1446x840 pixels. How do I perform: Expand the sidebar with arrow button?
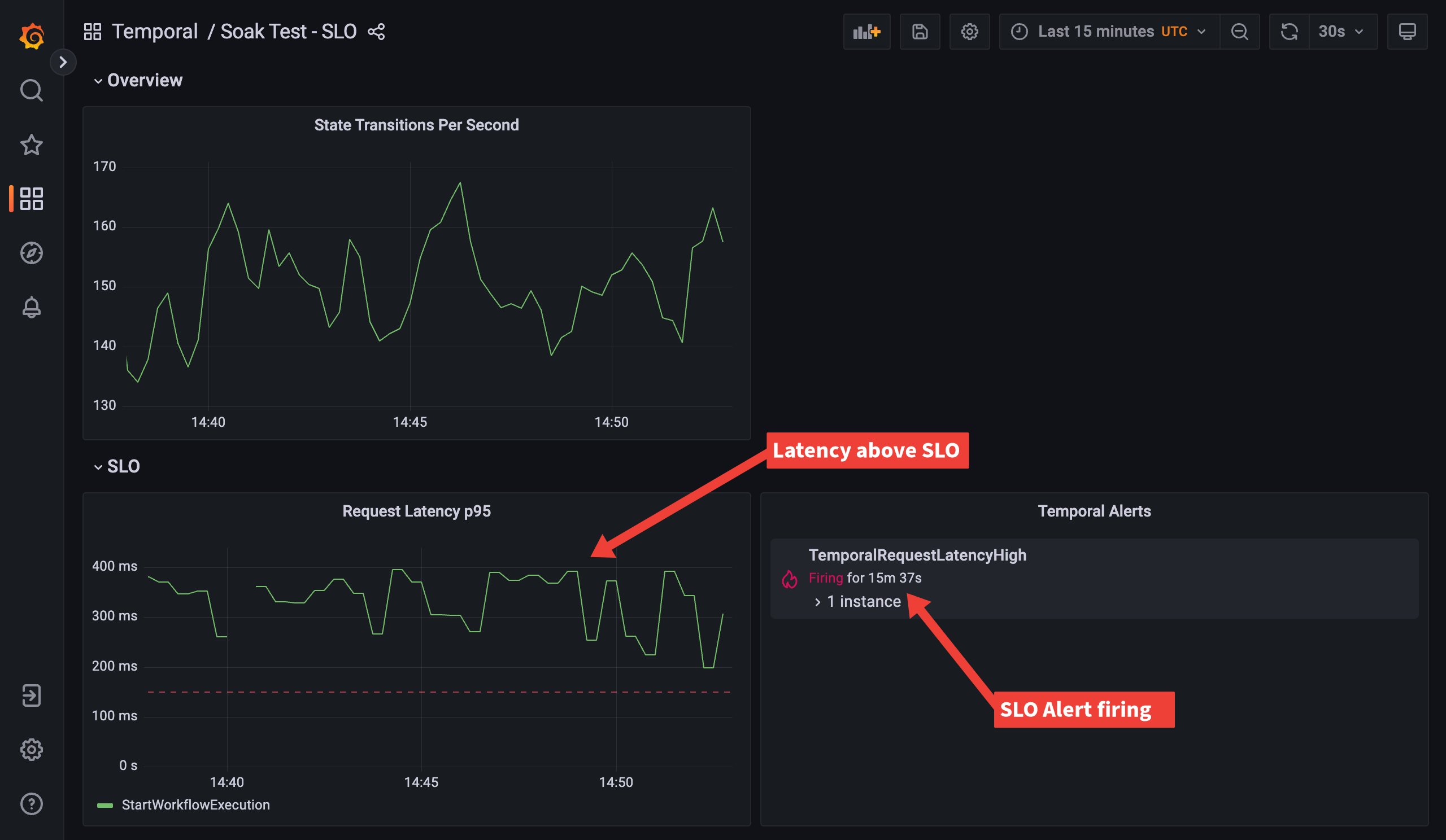[63, 62]
